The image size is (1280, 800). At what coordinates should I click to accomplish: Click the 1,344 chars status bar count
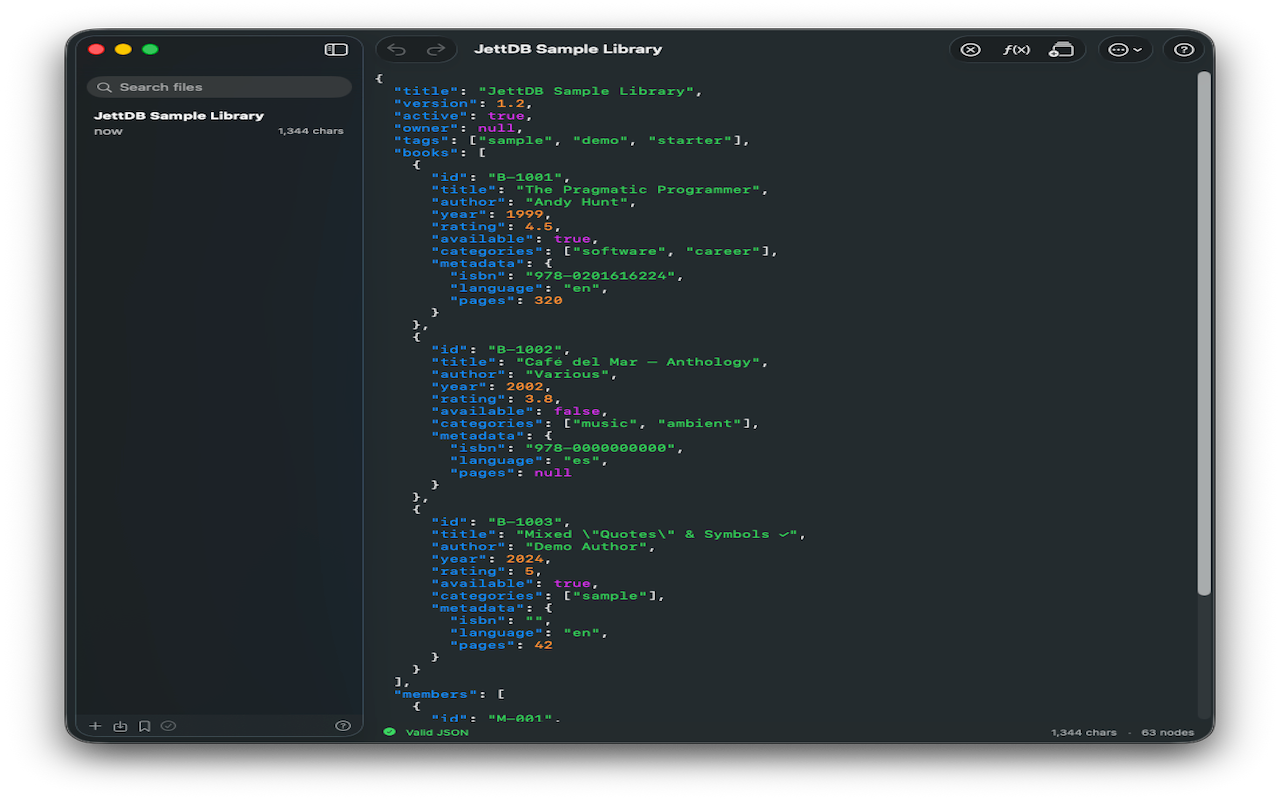tap(1084, 732)
